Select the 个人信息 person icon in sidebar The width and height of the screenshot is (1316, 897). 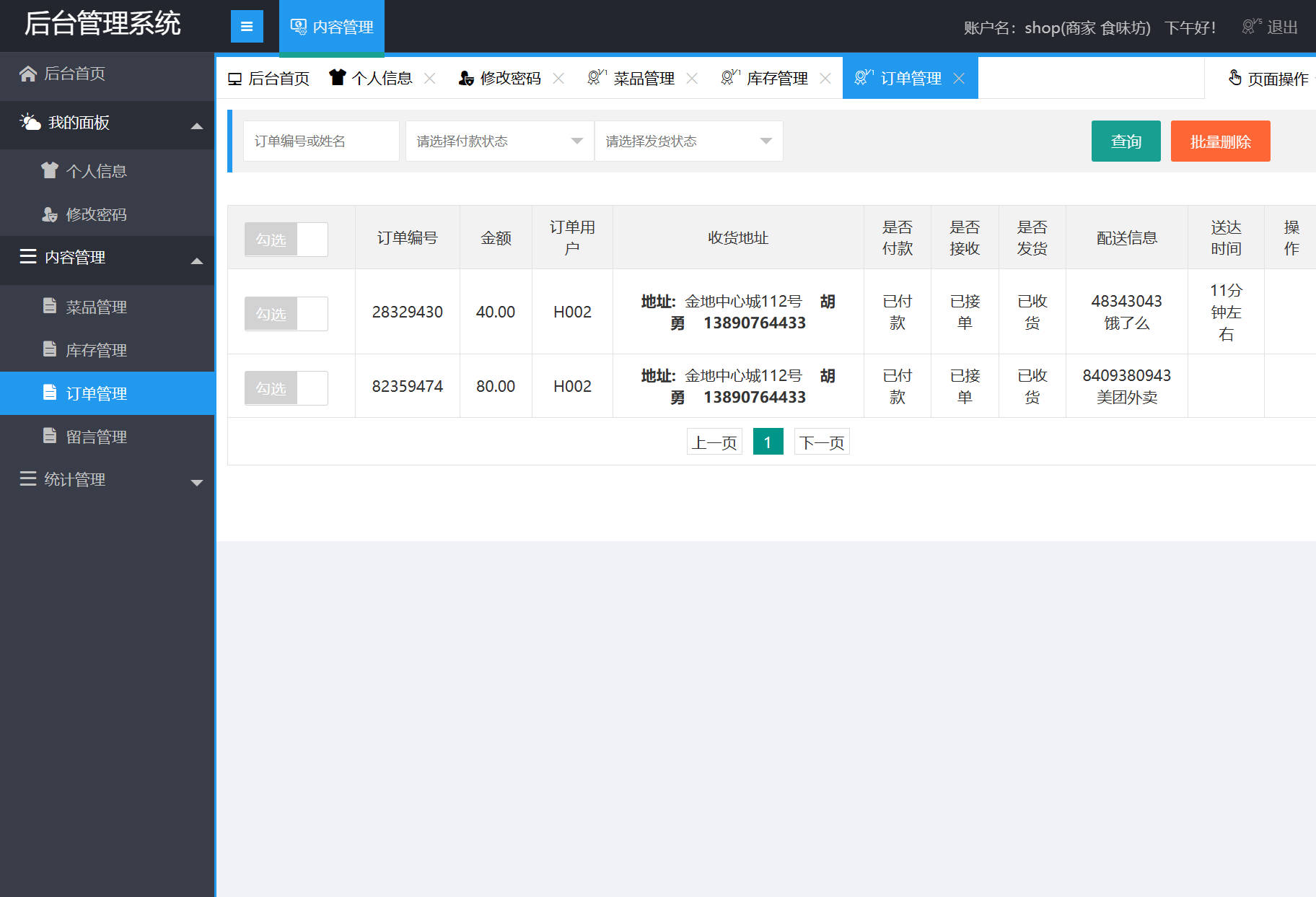click(50, 171)
